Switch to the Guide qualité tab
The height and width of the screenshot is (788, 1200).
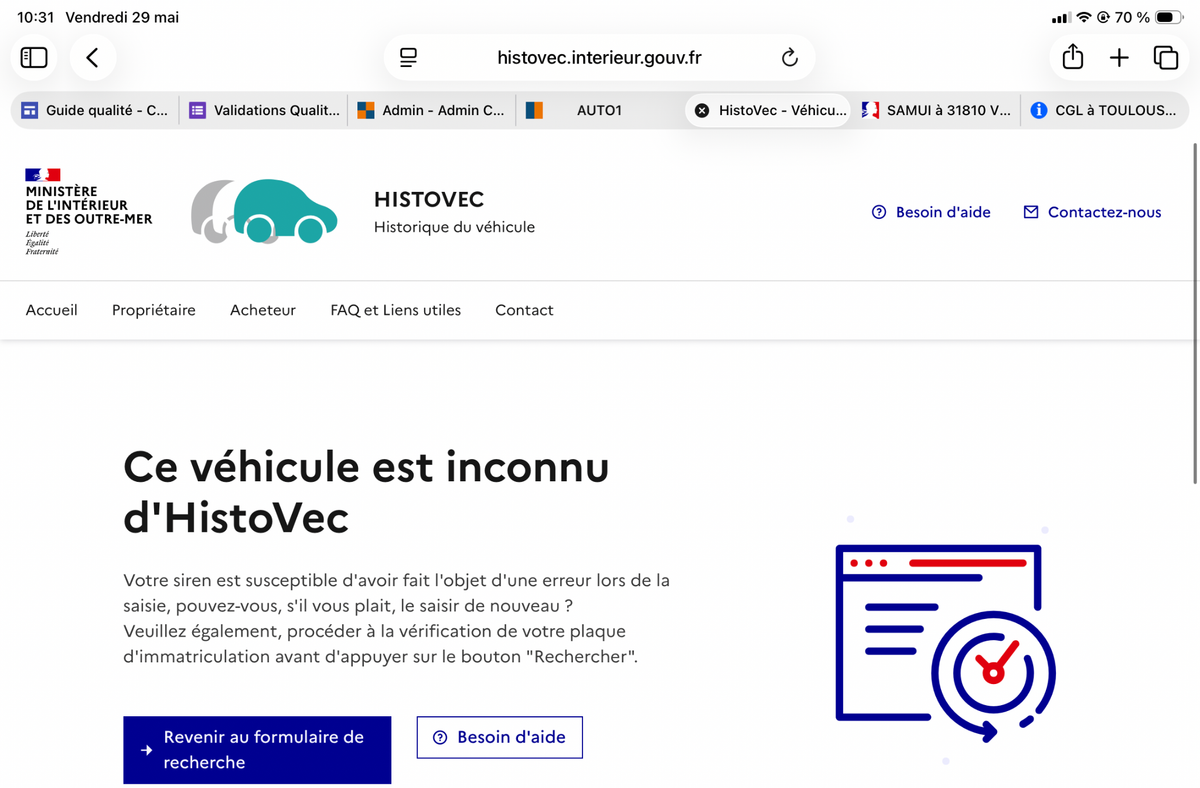(x=95, y=111)
